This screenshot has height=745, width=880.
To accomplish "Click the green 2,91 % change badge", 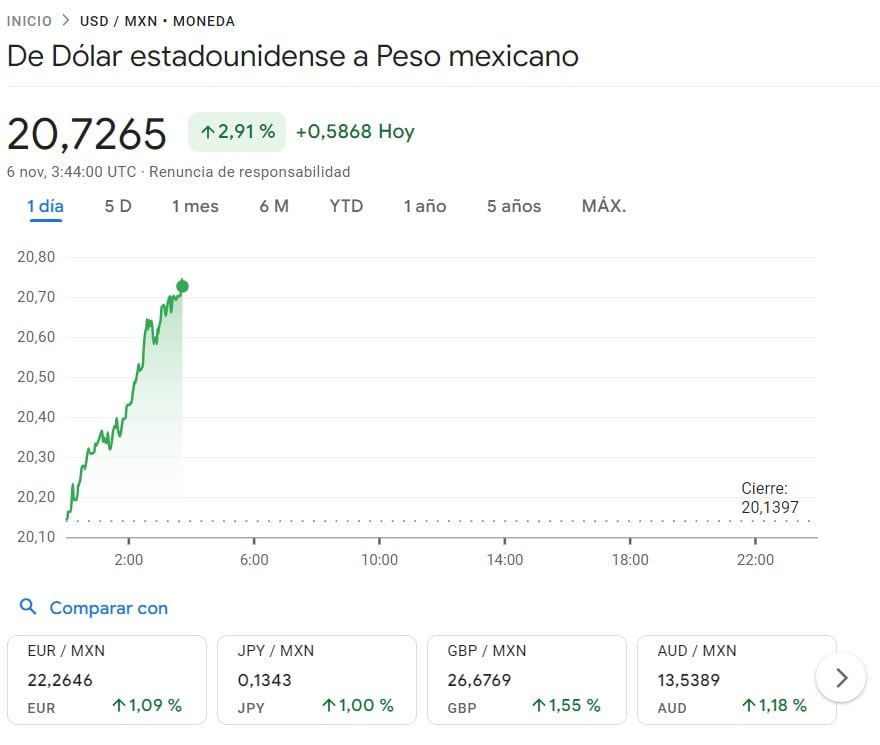I will pos(237,132).
